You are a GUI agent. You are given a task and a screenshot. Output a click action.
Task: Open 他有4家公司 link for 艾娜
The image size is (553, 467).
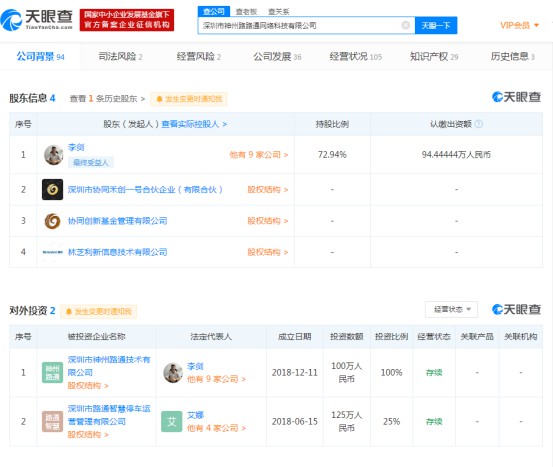click(x=216, y=428)
